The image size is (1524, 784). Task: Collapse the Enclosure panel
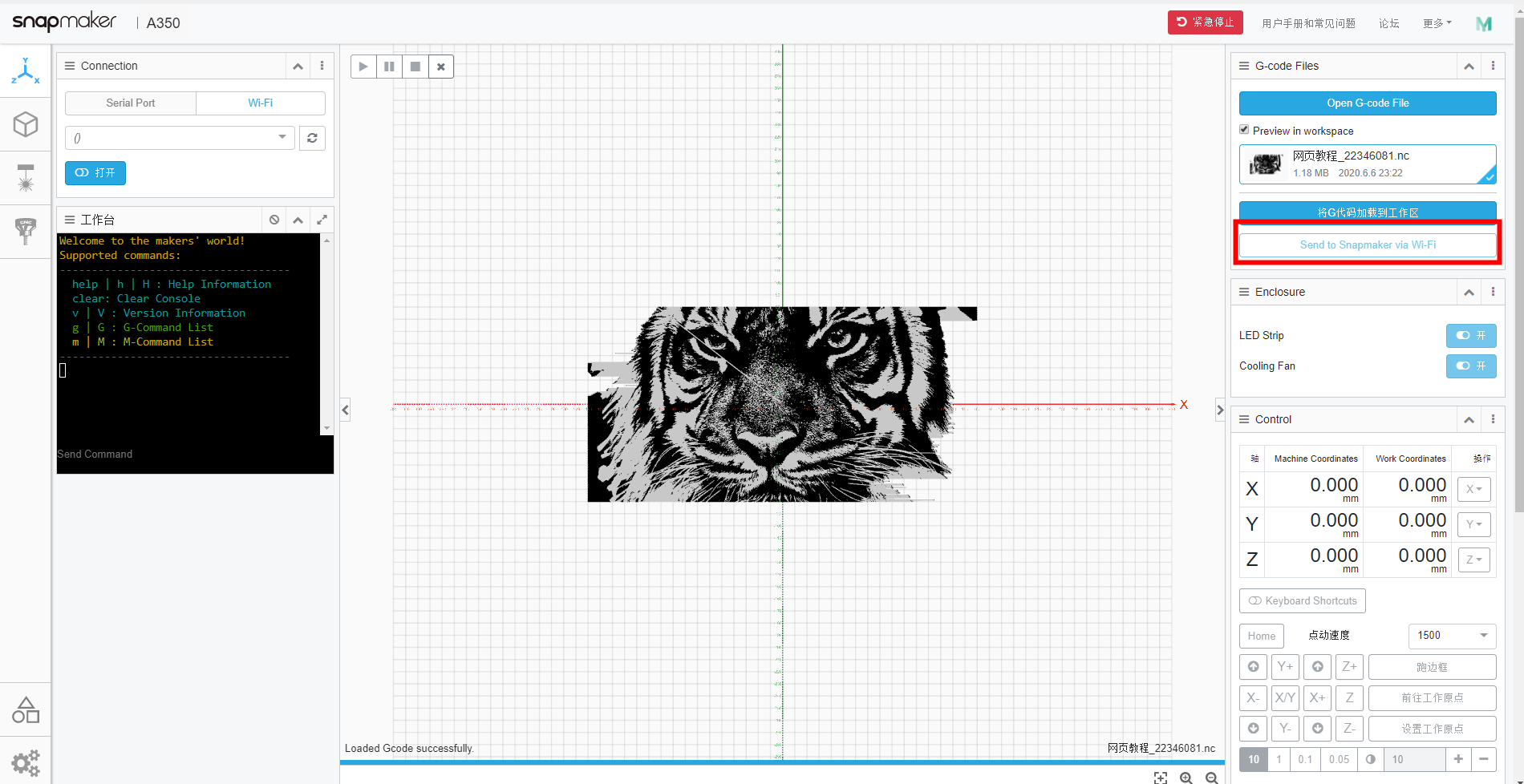click(x=1469, y=292)
